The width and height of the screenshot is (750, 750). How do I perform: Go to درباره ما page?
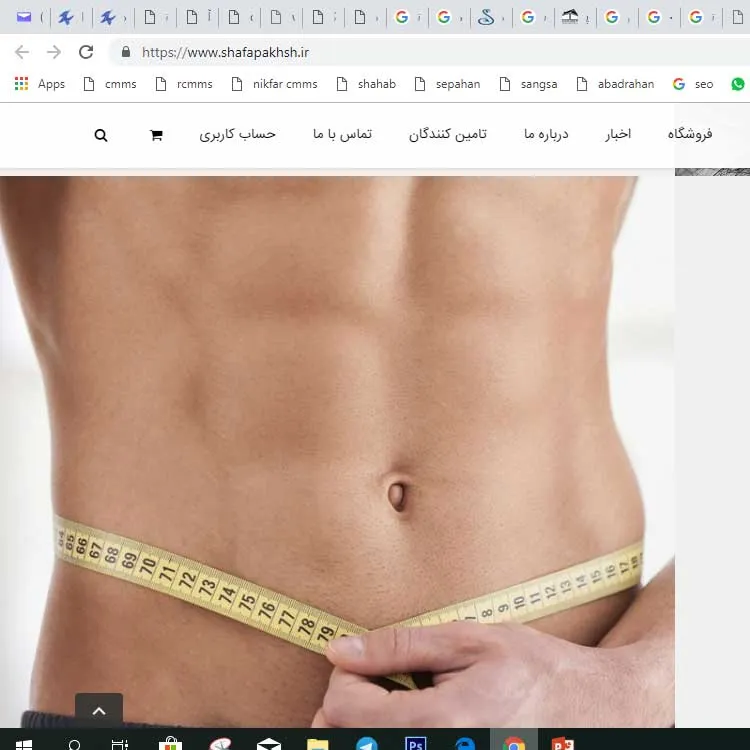tap(546, 134)
